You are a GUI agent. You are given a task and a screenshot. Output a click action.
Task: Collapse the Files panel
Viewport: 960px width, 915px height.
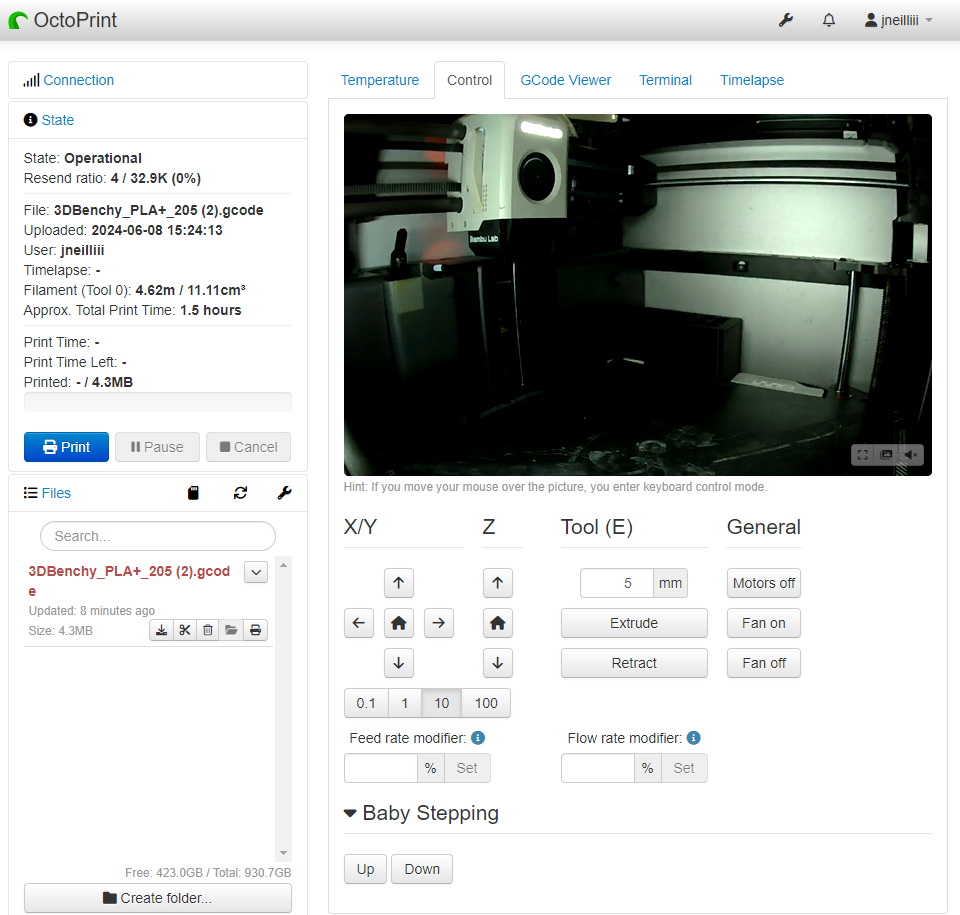[56, 493]
